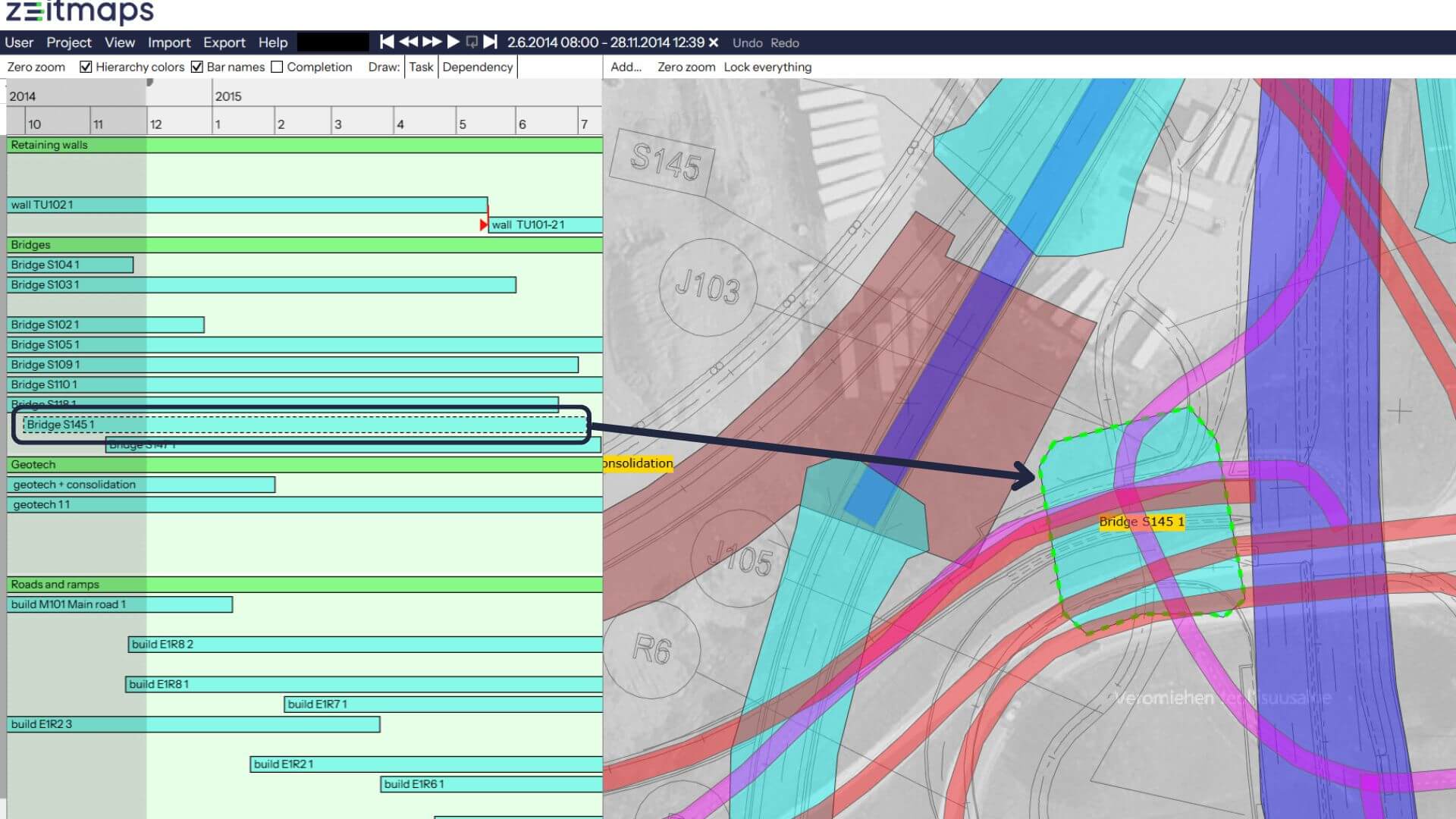Image resolution: width=1456 pixels, height=819 pixels.
Task: Select the Dependency draw mode
Action: tap(478, 67)
